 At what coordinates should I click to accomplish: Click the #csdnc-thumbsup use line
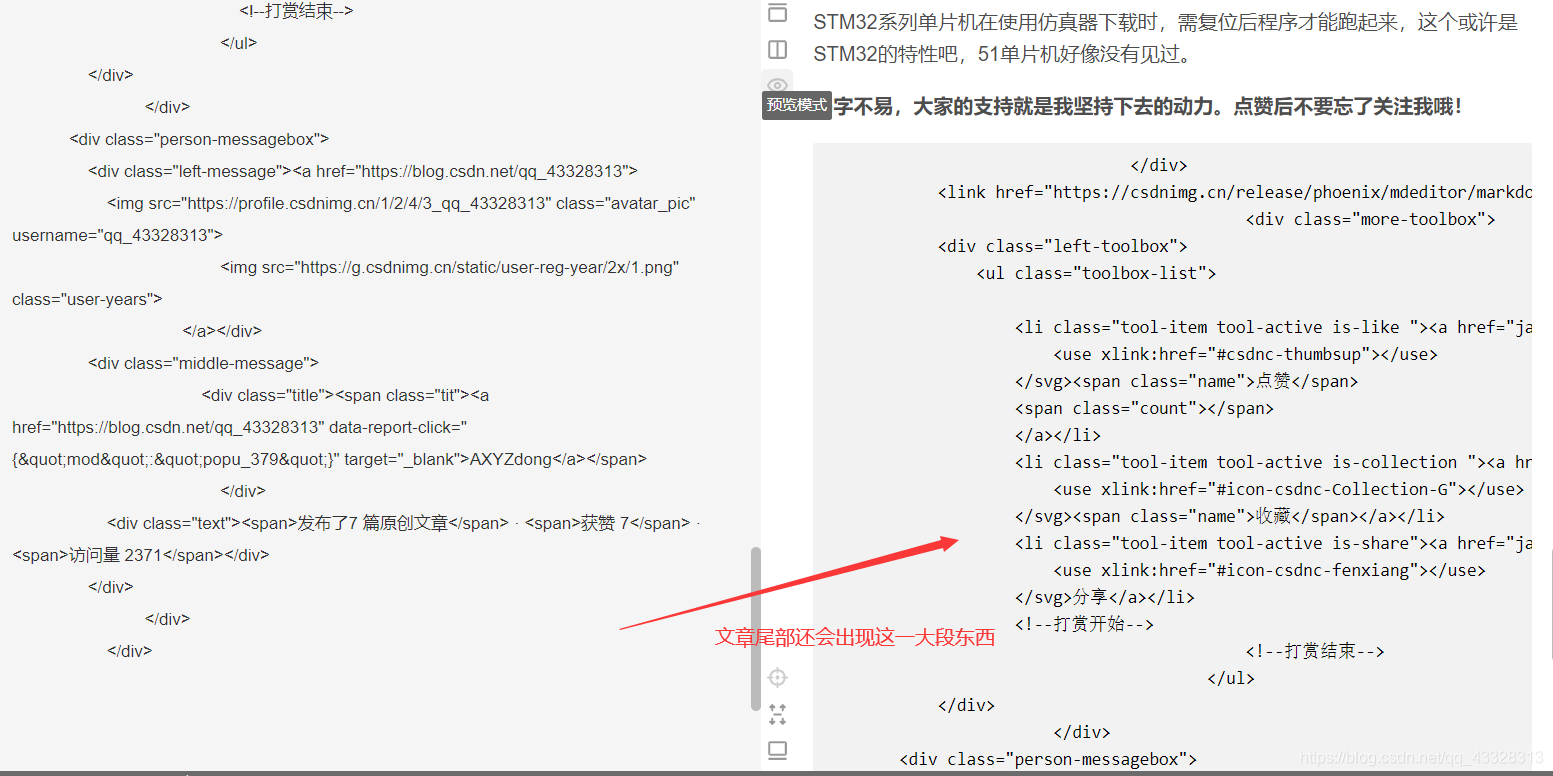point(1245,354)
